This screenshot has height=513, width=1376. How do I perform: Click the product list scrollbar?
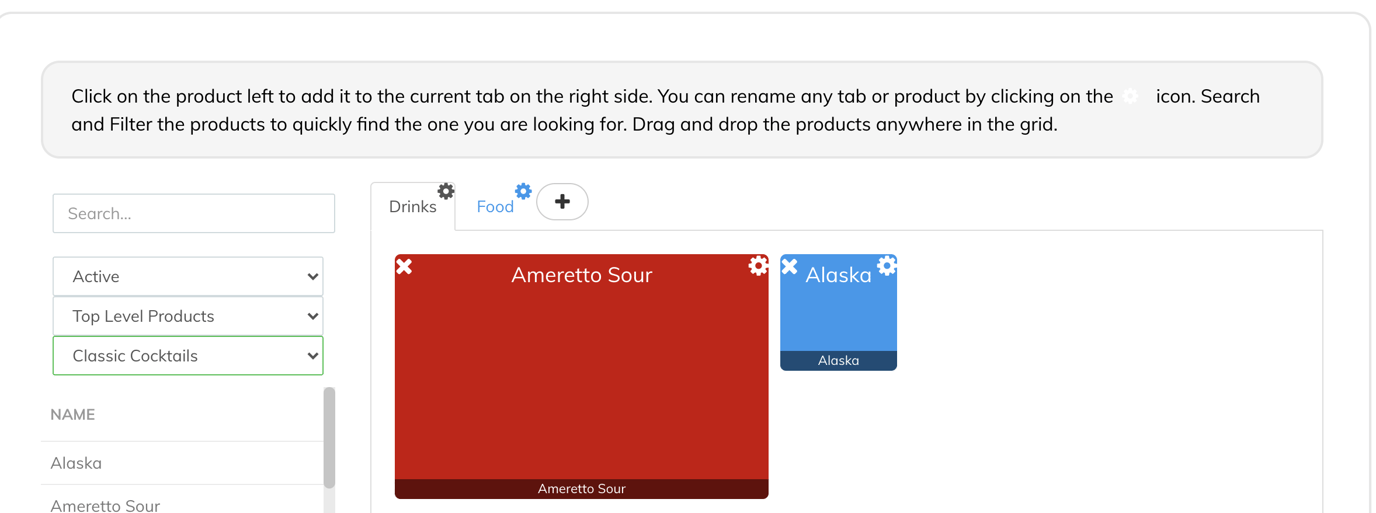pyautogui.click(x=329, y=438)
